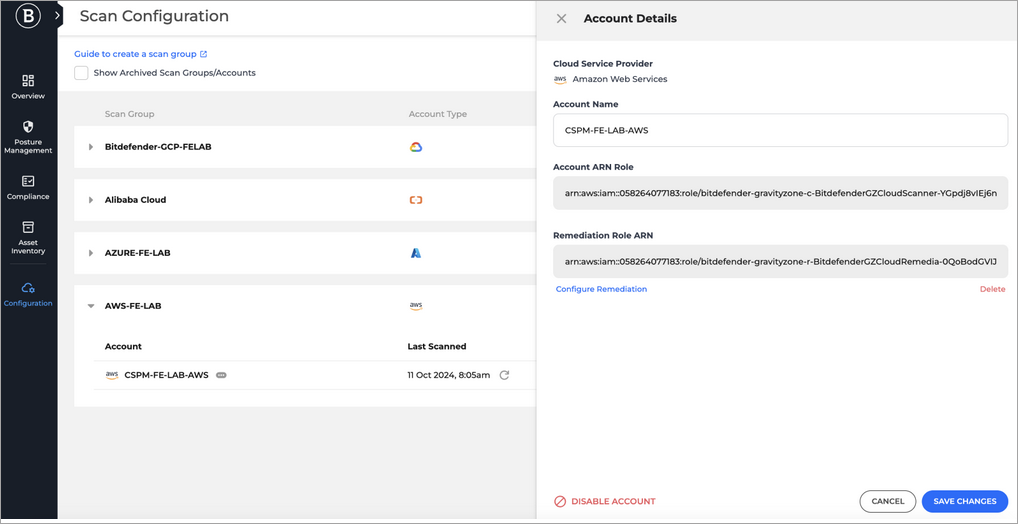
Task: Close the Account Details panel
Action: pos(562,19)
